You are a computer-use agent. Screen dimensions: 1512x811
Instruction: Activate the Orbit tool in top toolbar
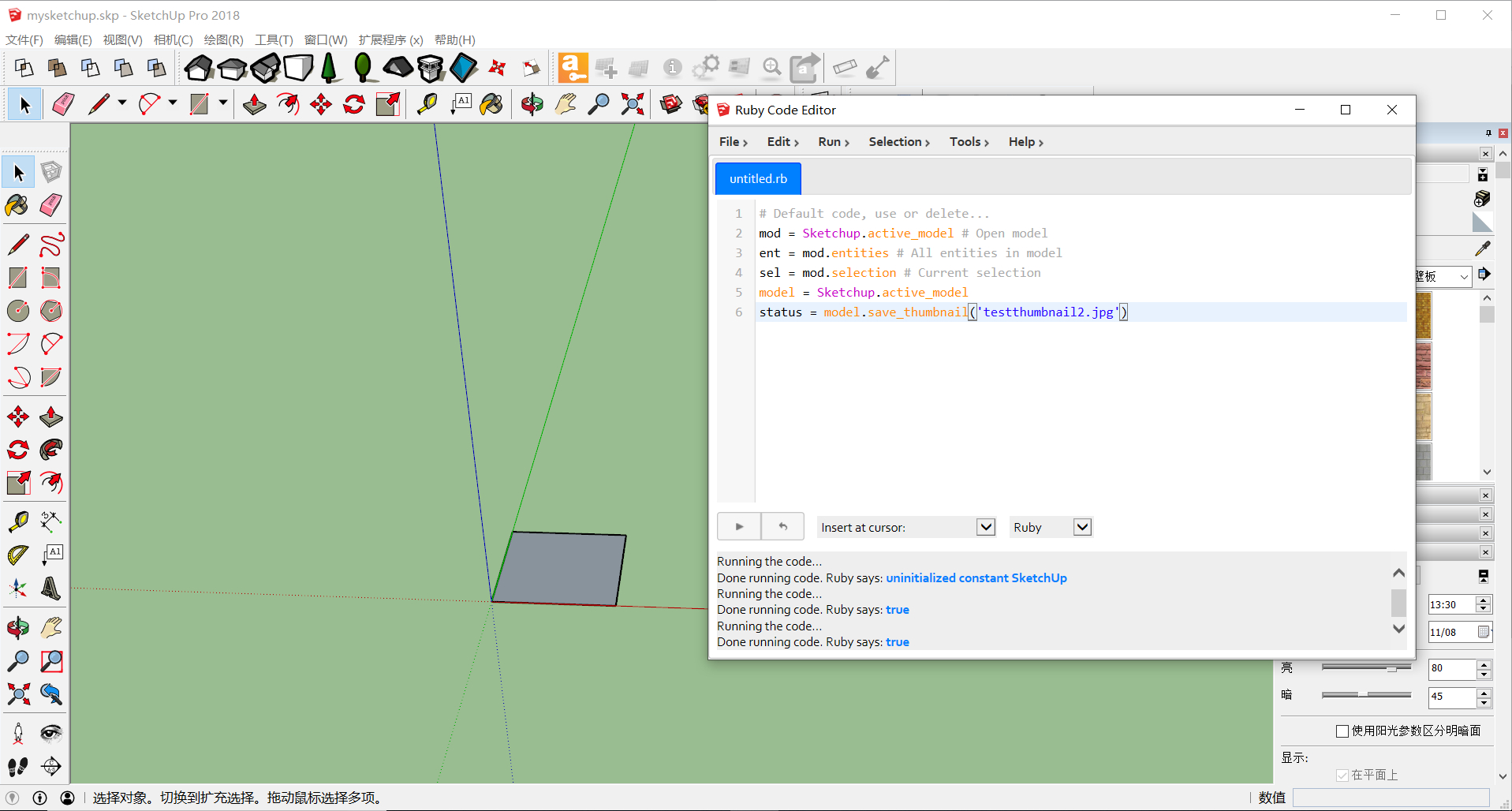532,104
